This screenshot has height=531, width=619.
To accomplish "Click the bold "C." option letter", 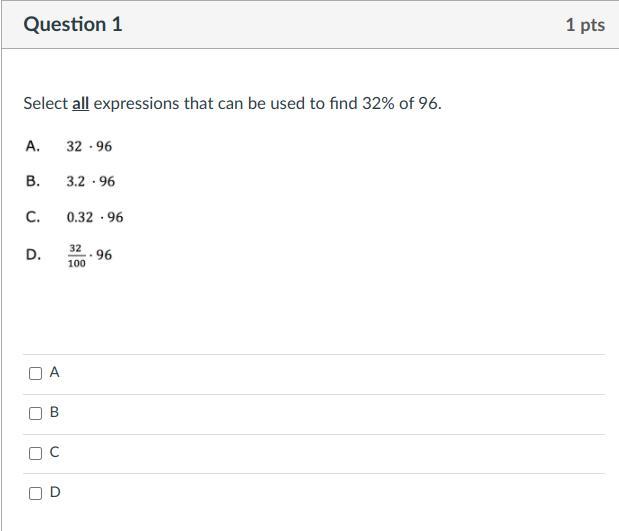I will point(33,216).
